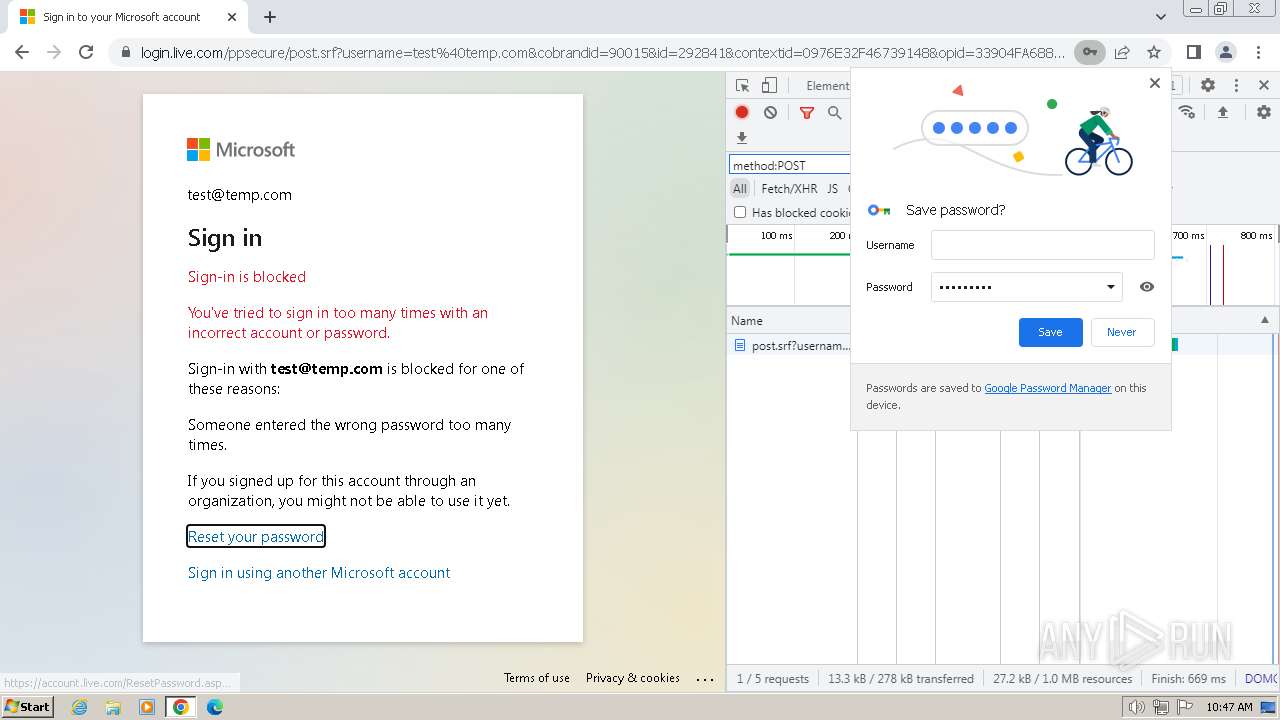Open media player from taskbar
This screenshot has height=720, width=1280.
[x=147, y=707]
